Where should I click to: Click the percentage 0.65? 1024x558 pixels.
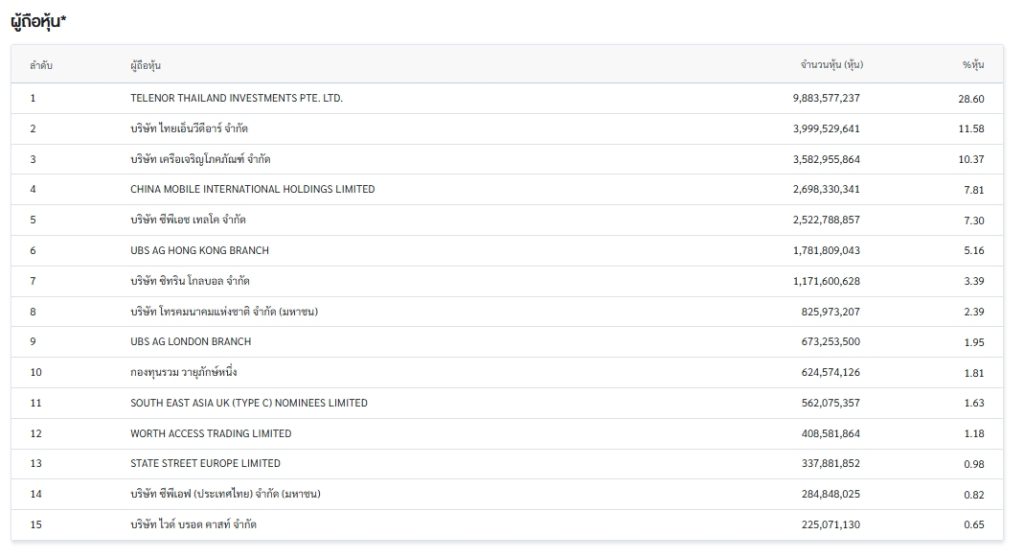(974, 525)
